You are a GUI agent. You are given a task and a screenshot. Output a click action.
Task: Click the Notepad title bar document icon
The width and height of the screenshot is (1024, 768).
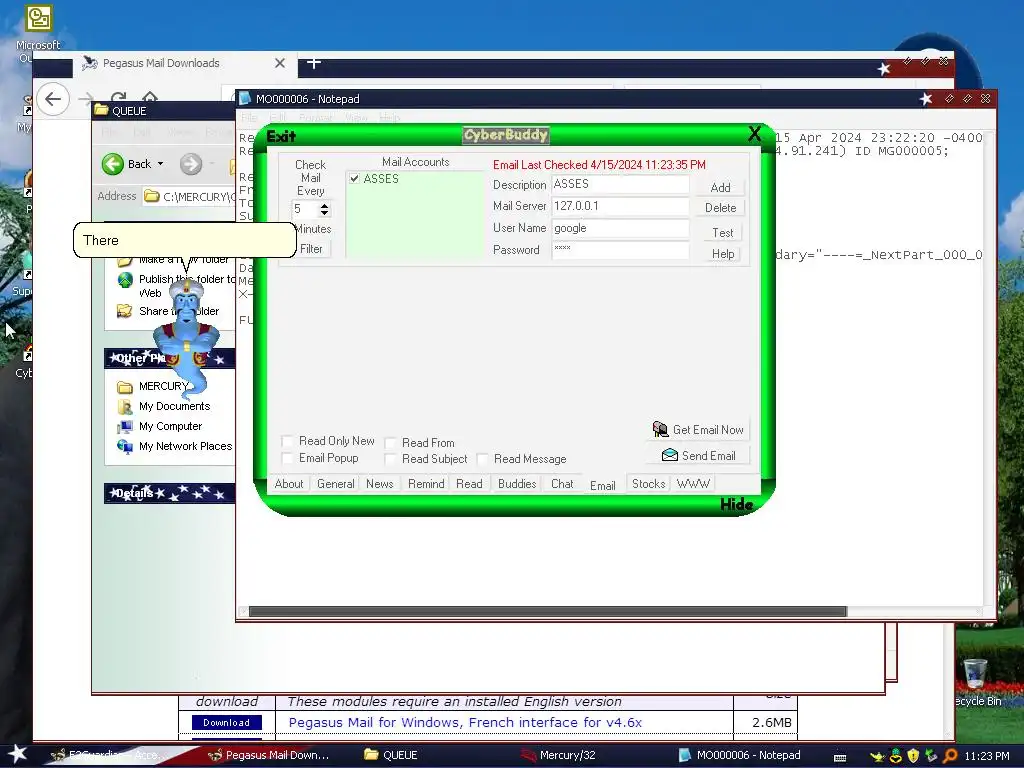(245, 99)
